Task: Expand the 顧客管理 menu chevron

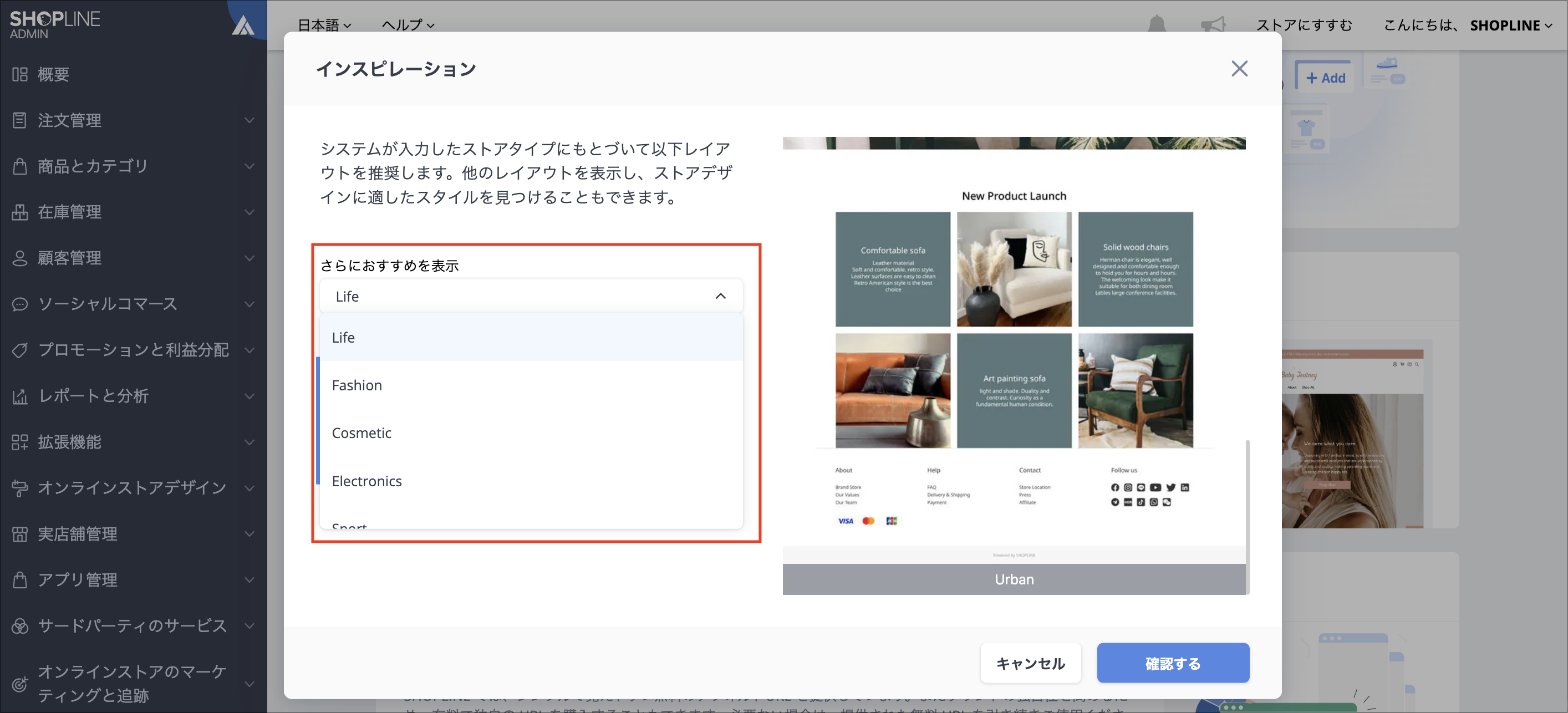Action: [250, 258]
